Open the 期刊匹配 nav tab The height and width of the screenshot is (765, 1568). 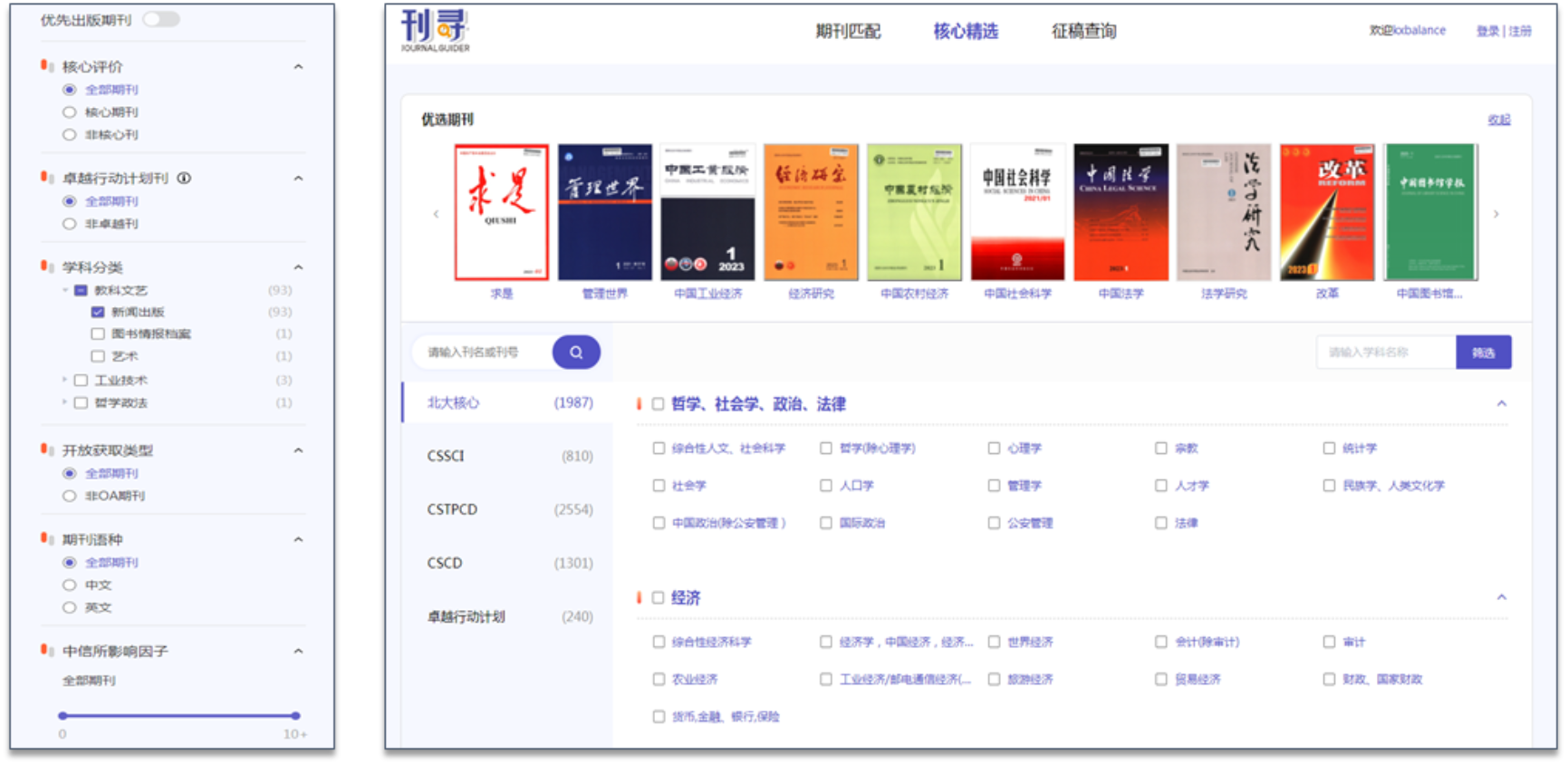848,31
